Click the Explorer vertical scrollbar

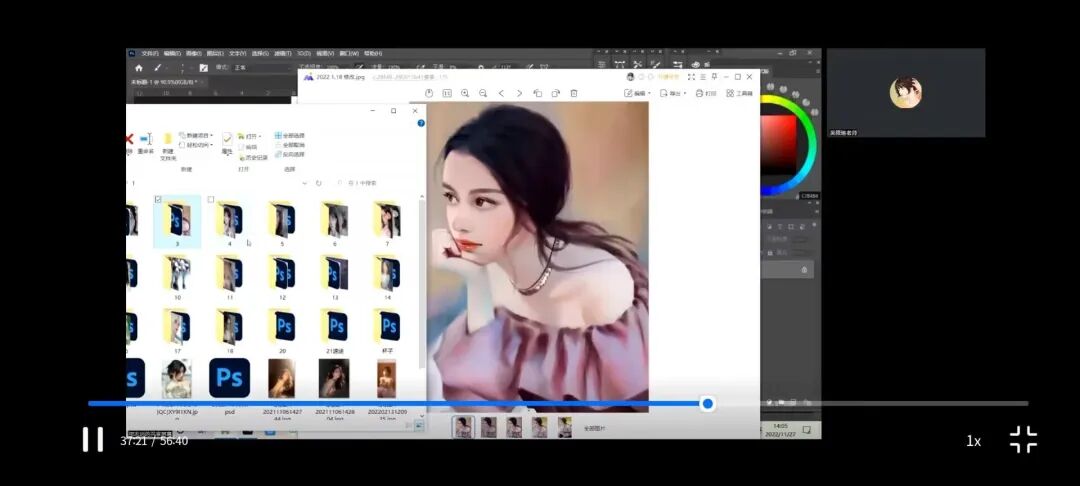[x=422, y=282]
